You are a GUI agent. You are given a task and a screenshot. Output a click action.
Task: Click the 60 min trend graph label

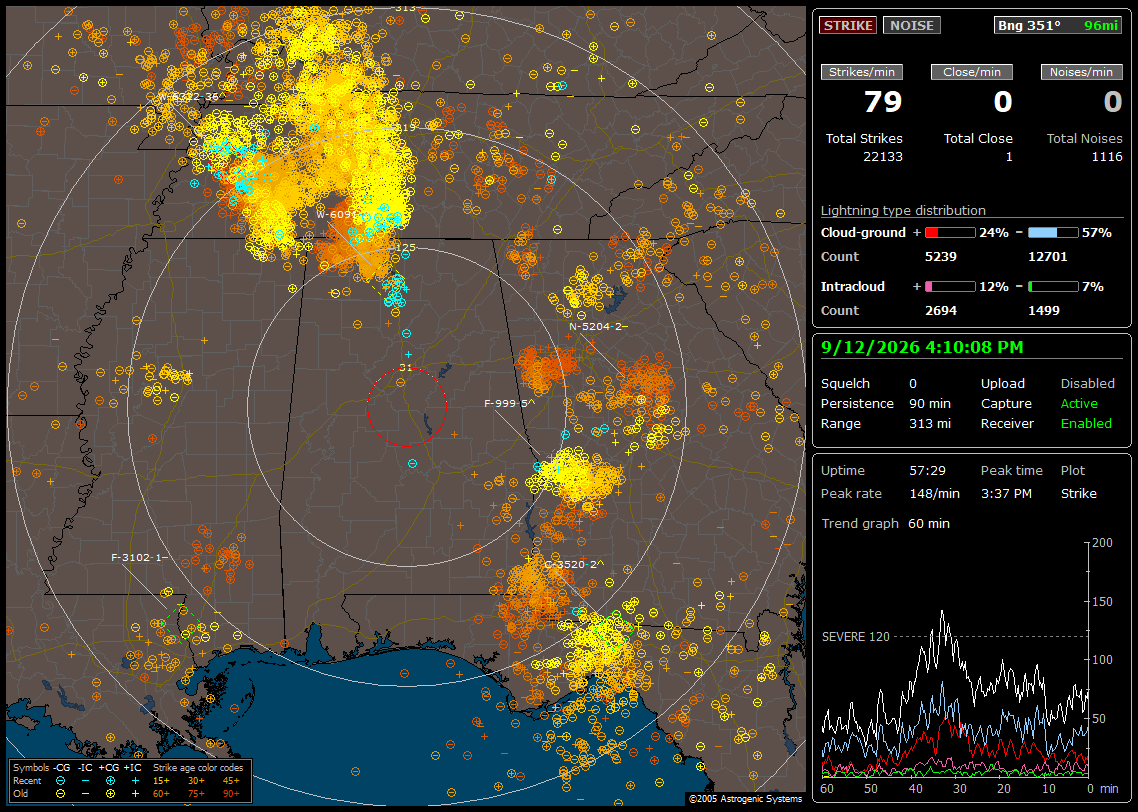pos(929,523)
